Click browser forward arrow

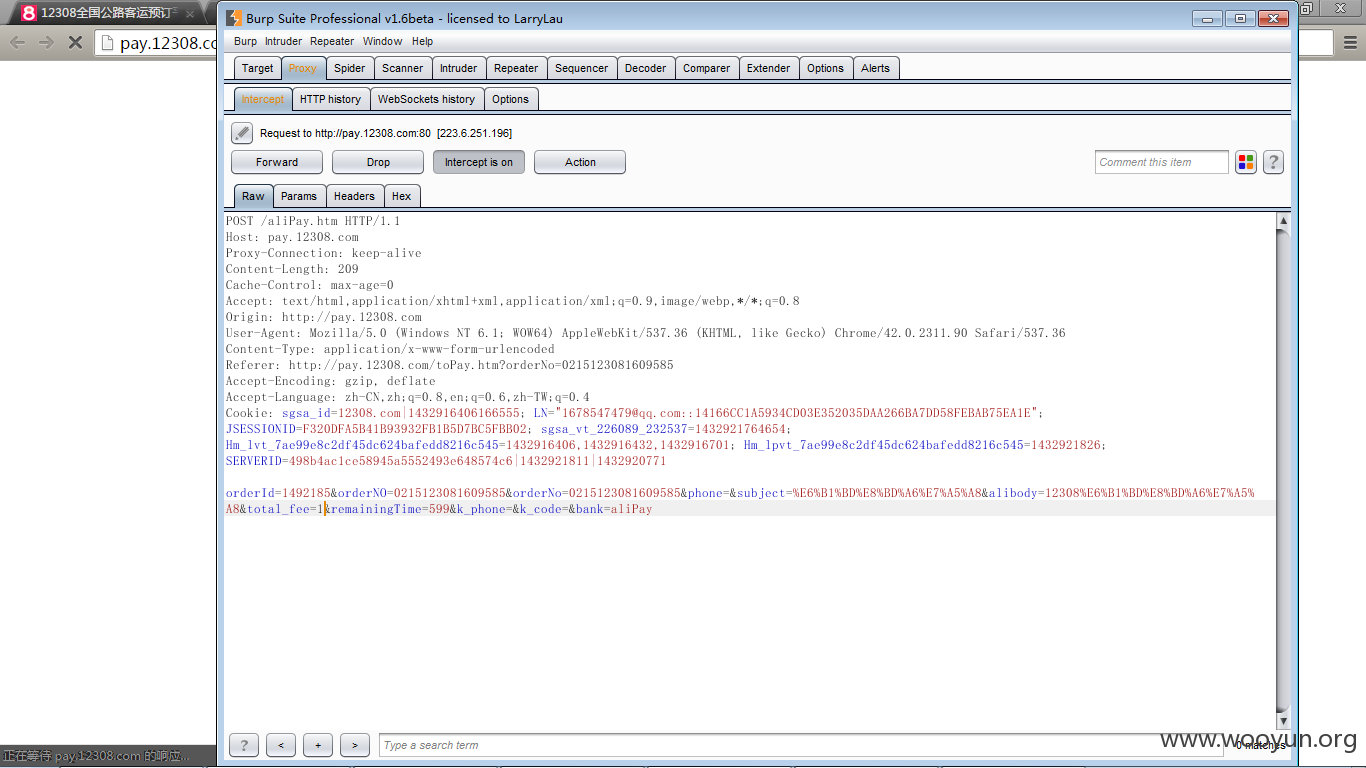[x=46, y=42]
